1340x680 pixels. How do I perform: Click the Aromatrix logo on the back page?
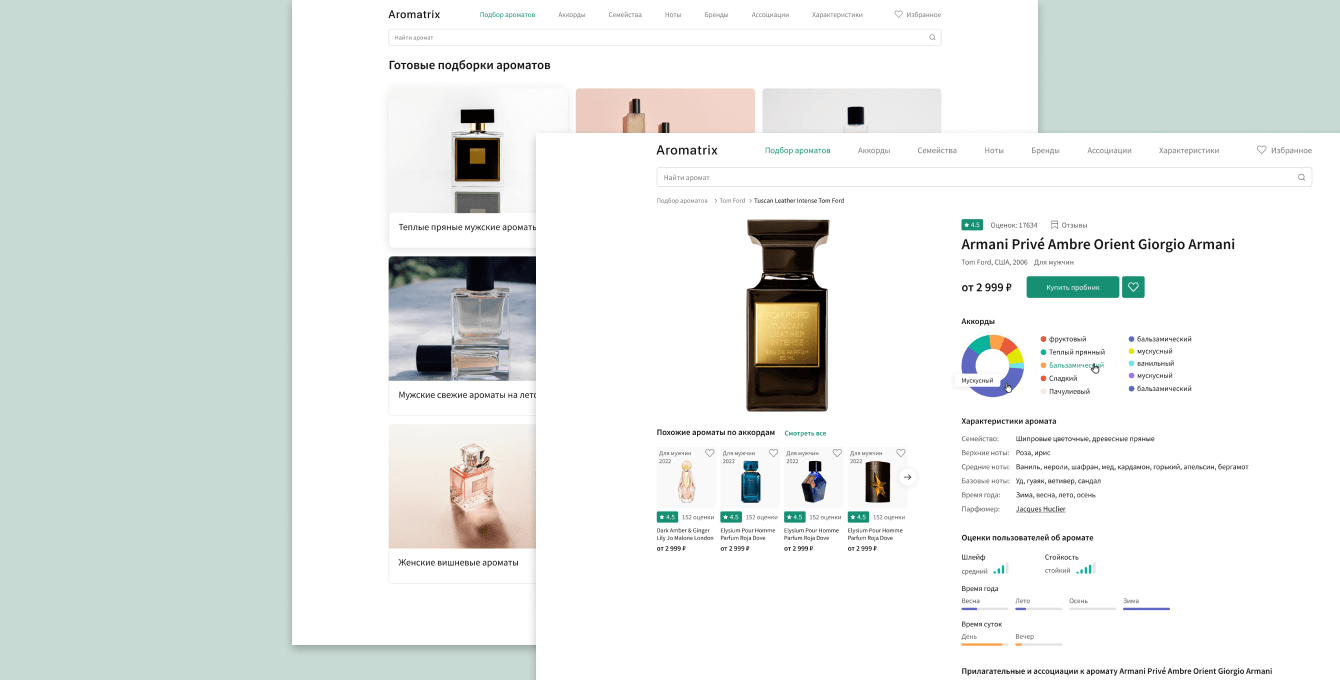[414, 14]
